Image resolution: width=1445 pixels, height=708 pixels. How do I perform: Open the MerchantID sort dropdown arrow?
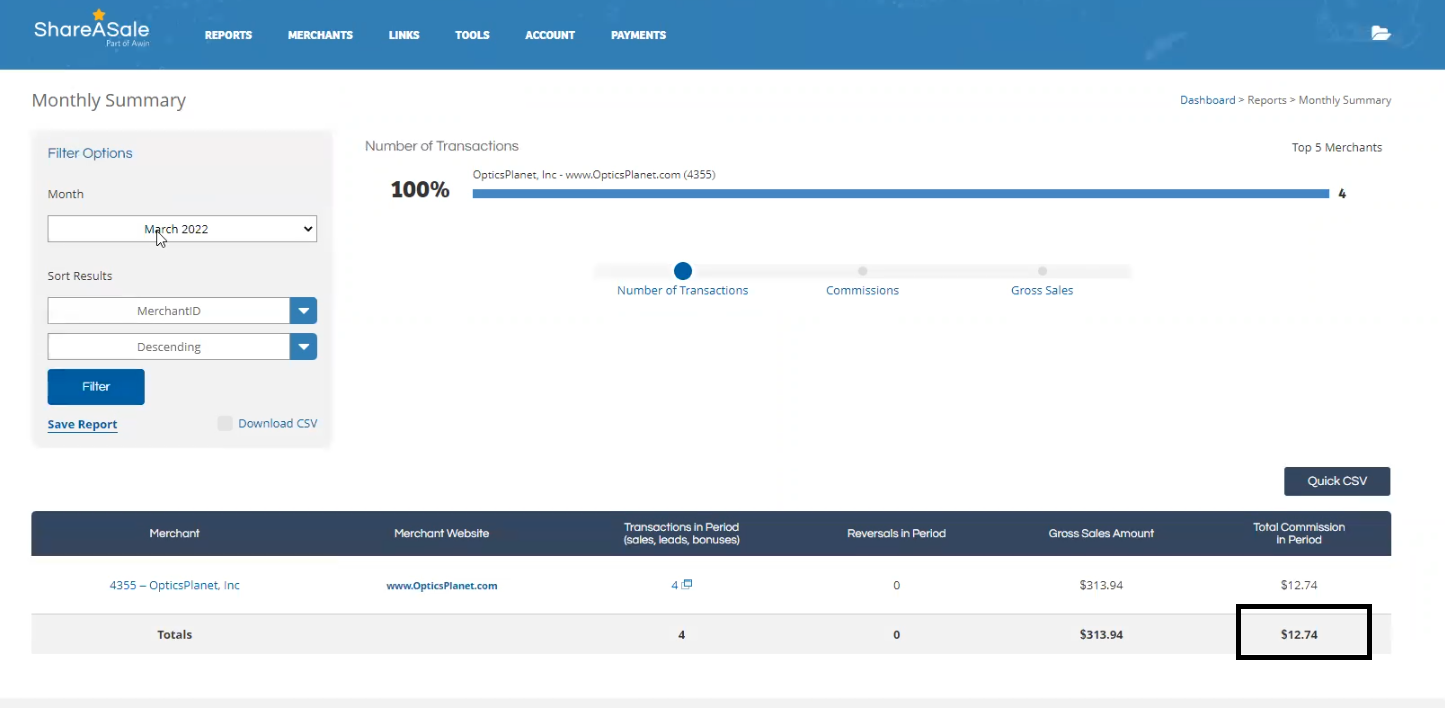click(x=303, y=311)
